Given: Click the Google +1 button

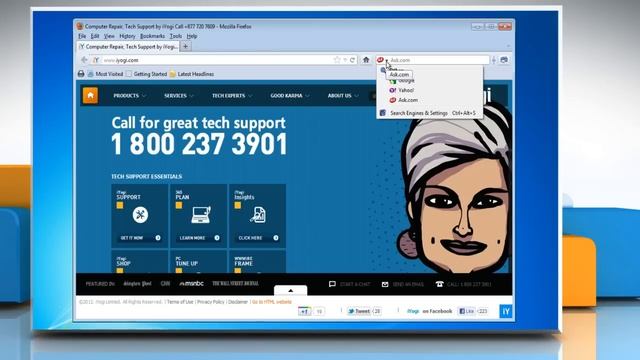Looking at the screenshot, I should point(304,311).
